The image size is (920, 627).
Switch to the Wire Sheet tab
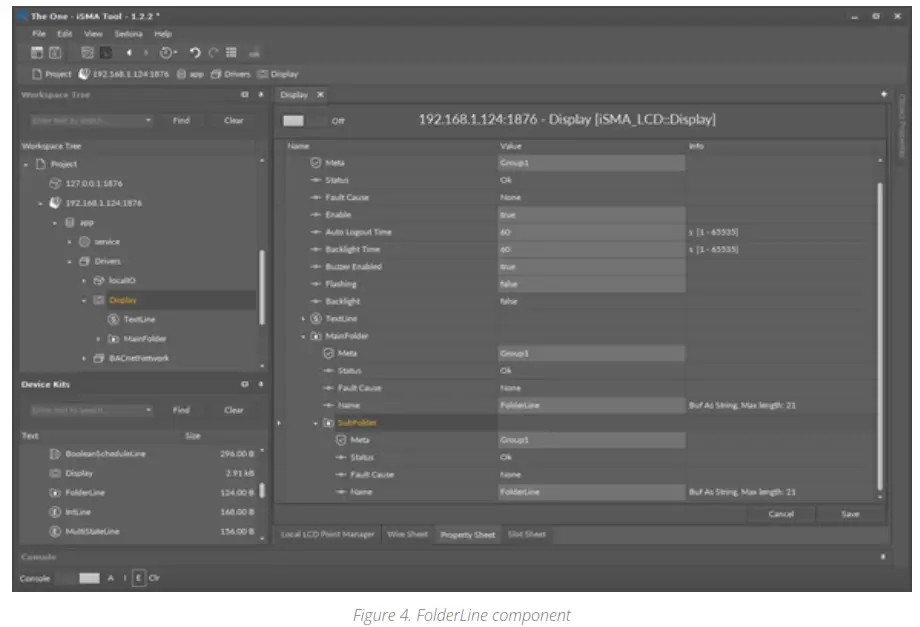[x=407, y=534]
